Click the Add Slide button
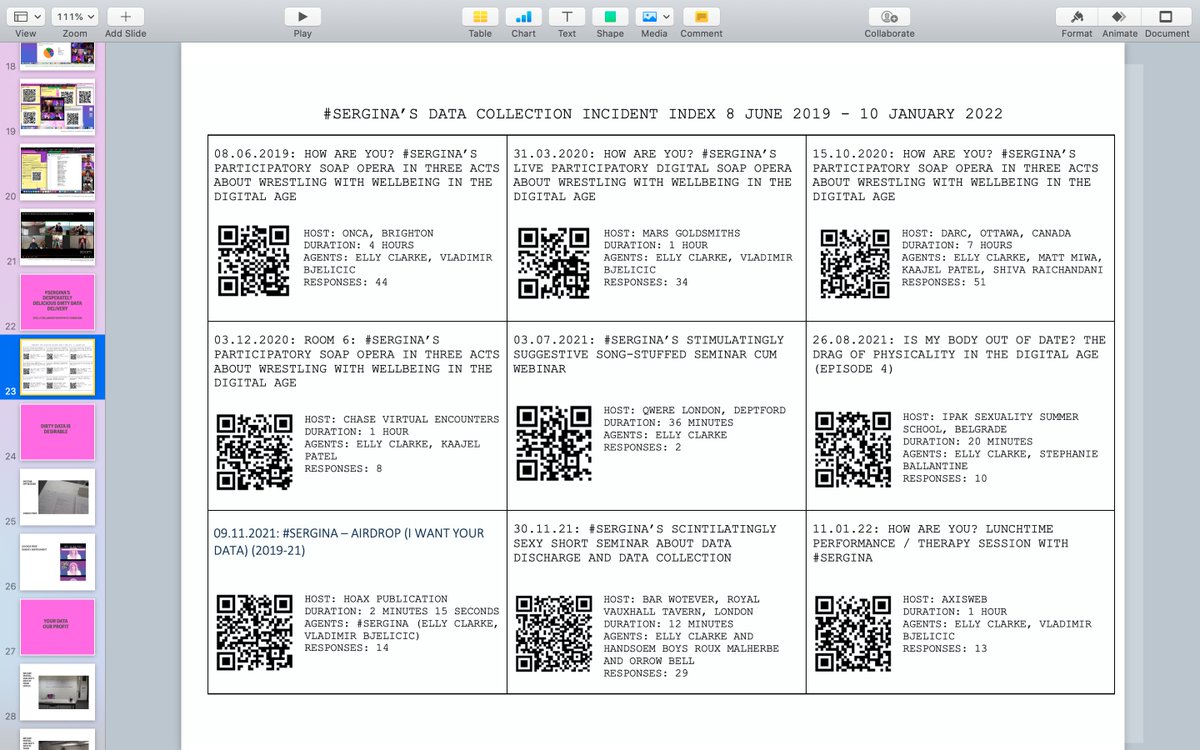The width and height of the screenshot is (1200, 750). [125, 17]
